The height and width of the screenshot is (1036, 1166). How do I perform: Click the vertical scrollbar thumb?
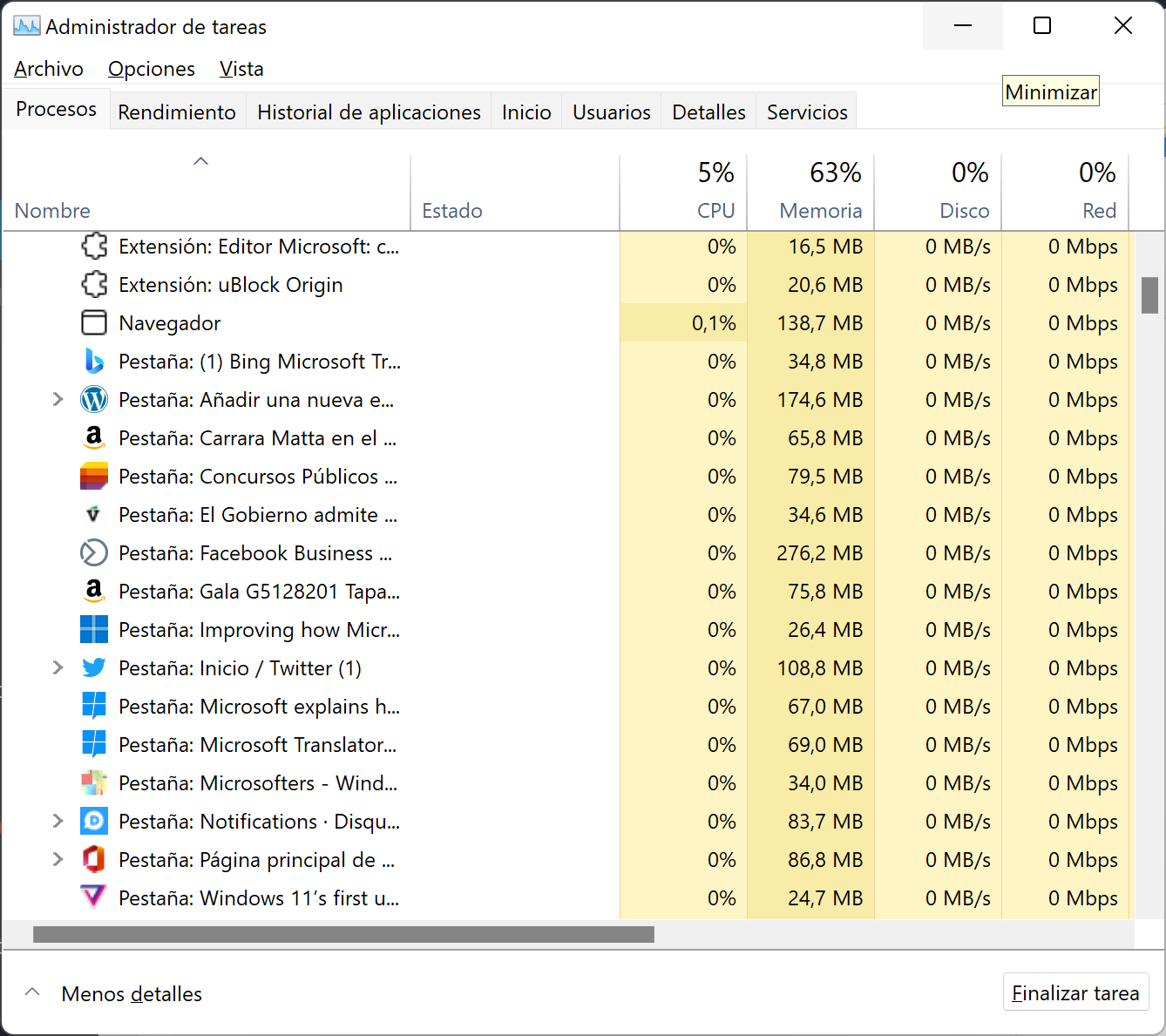click(1149, 295)
